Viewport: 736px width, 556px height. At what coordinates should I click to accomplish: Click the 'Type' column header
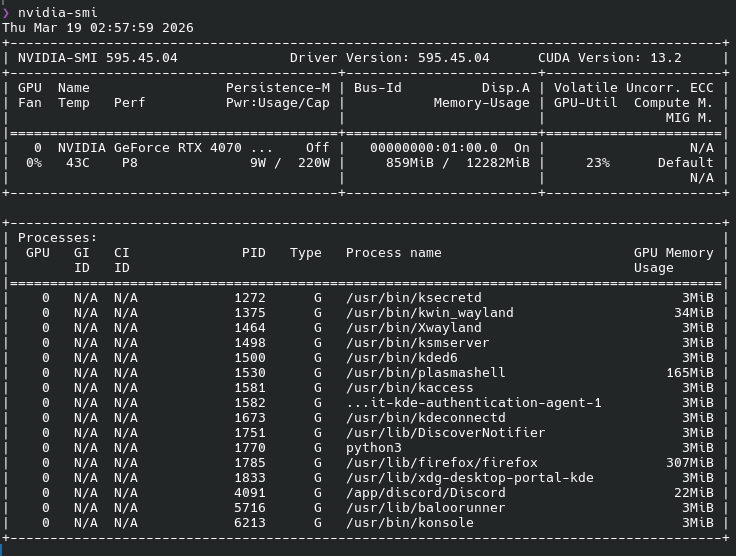(x=306, y=253)
